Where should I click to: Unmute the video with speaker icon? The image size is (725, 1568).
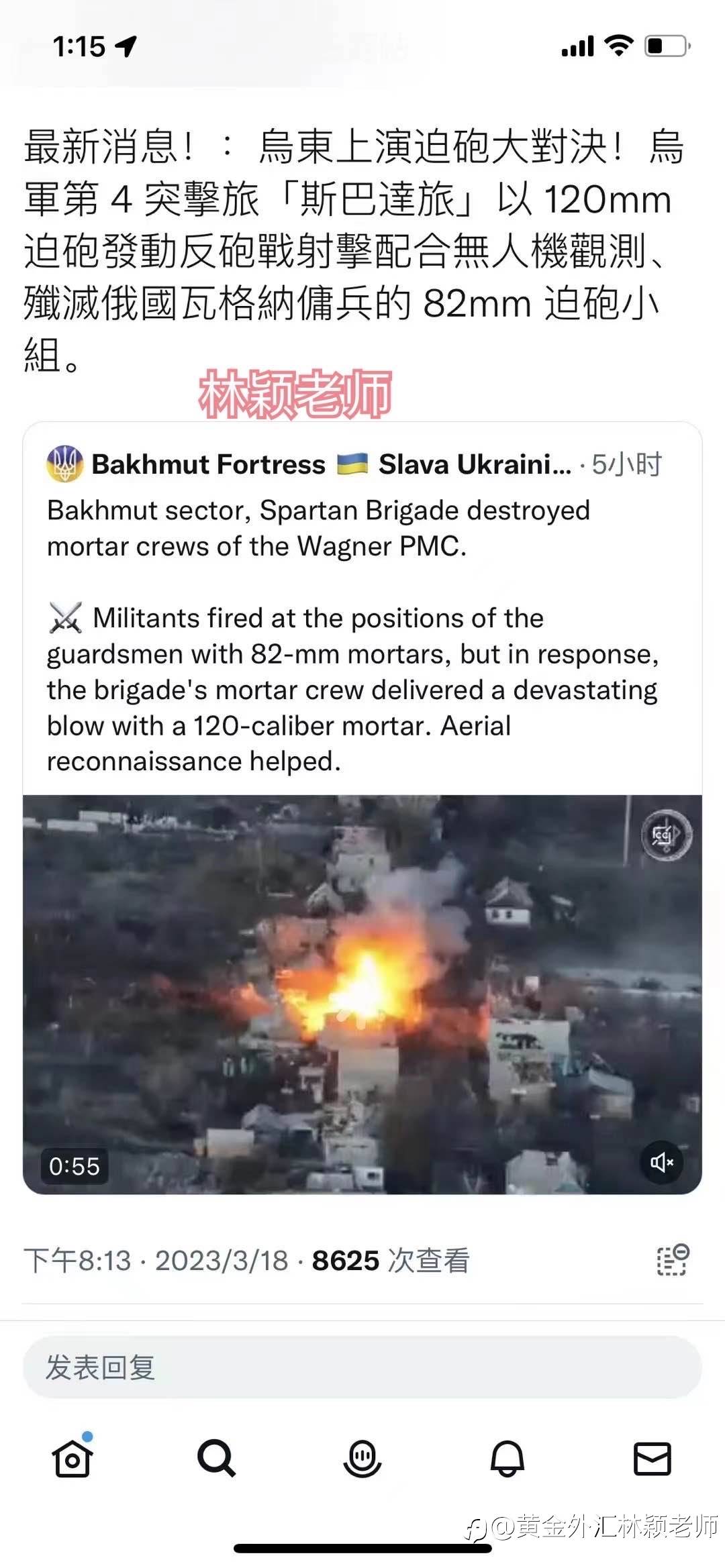(661, 1162)
